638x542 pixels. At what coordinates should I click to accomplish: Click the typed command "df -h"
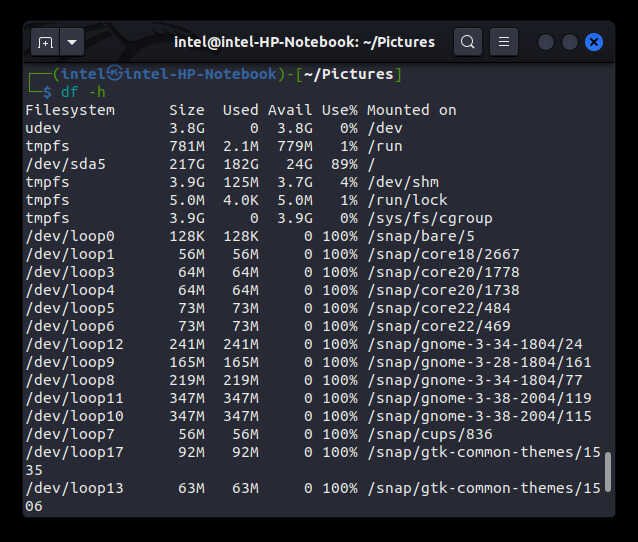point(83,92)
